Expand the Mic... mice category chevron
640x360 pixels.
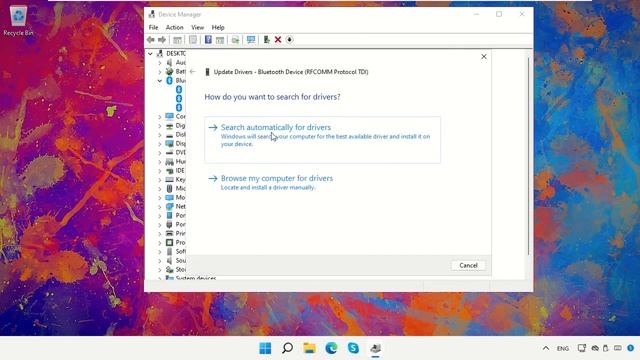click(160, 189)
